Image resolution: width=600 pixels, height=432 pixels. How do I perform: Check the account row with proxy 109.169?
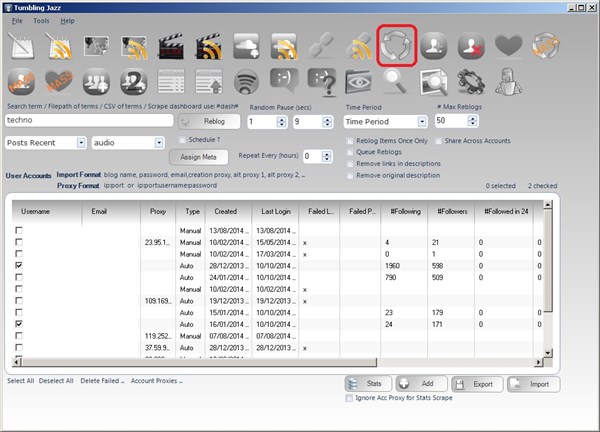tap(19, 300)
